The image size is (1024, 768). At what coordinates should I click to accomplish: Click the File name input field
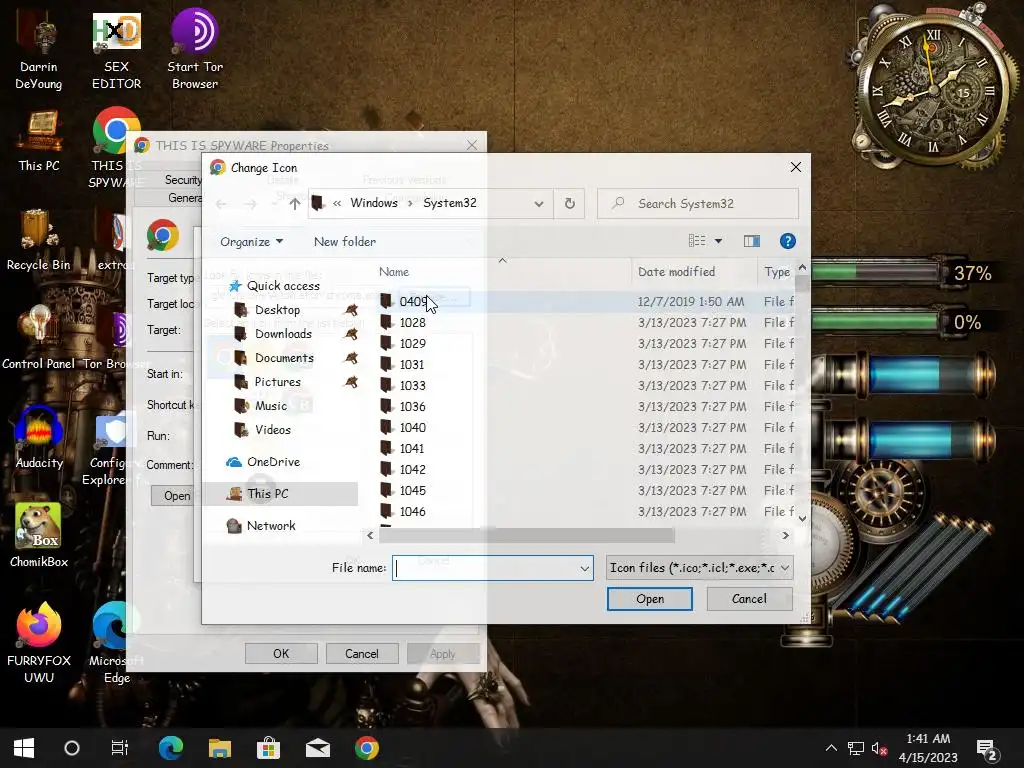tap(486, 568)
